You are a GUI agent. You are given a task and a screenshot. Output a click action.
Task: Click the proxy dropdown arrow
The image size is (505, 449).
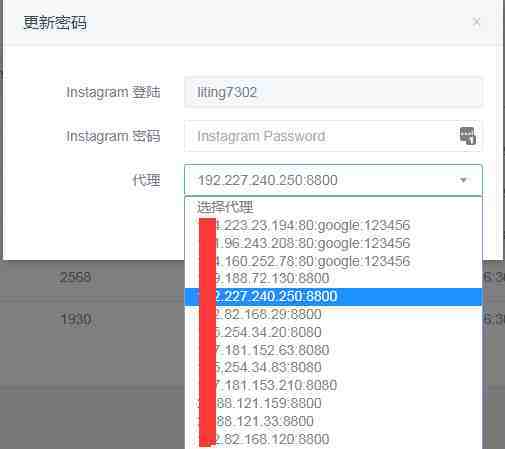coord(463,180)
